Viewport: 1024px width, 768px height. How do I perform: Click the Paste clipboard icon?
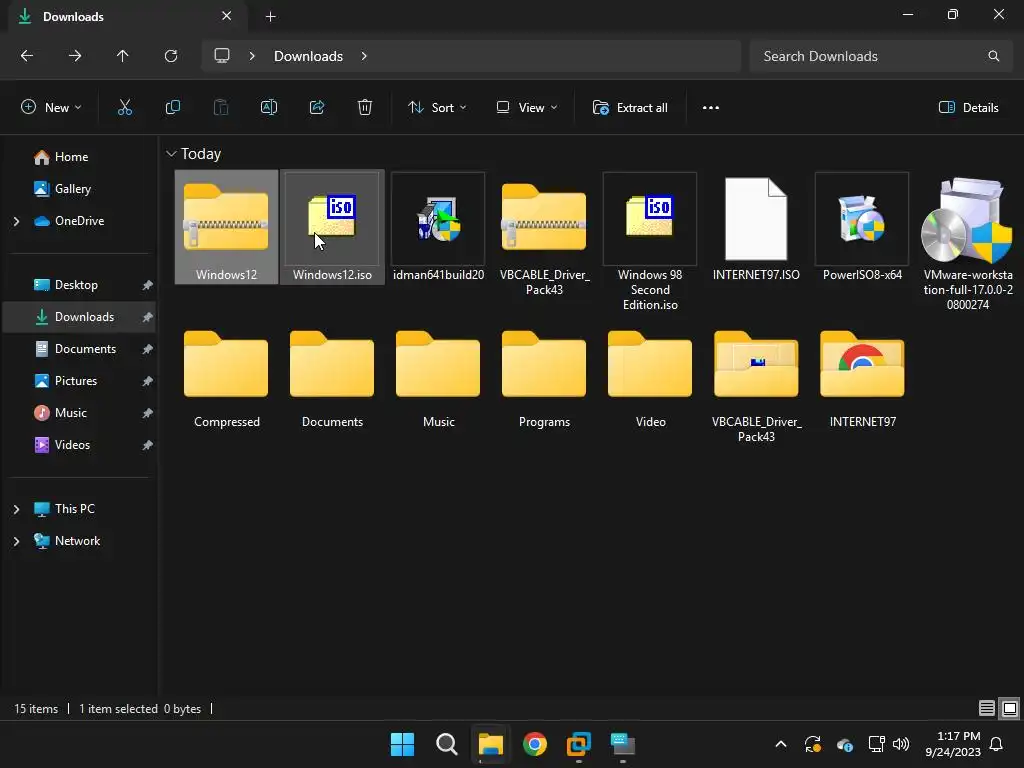tap(221, 108)
